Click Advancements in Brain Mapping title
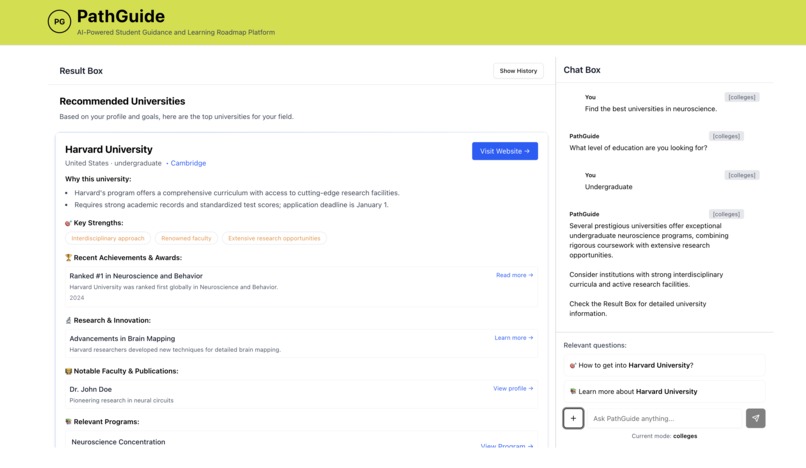 122,338
